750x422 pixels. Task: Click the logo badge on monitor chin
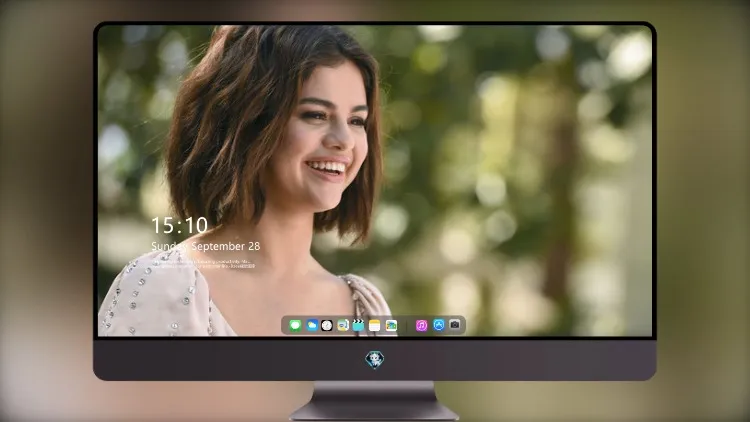pos(375,360)
